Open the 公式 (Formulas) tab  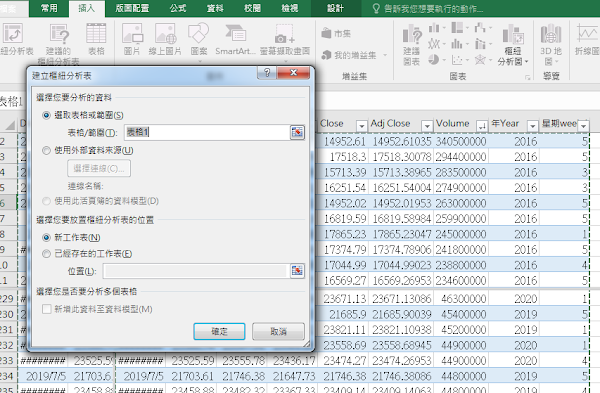178,8
